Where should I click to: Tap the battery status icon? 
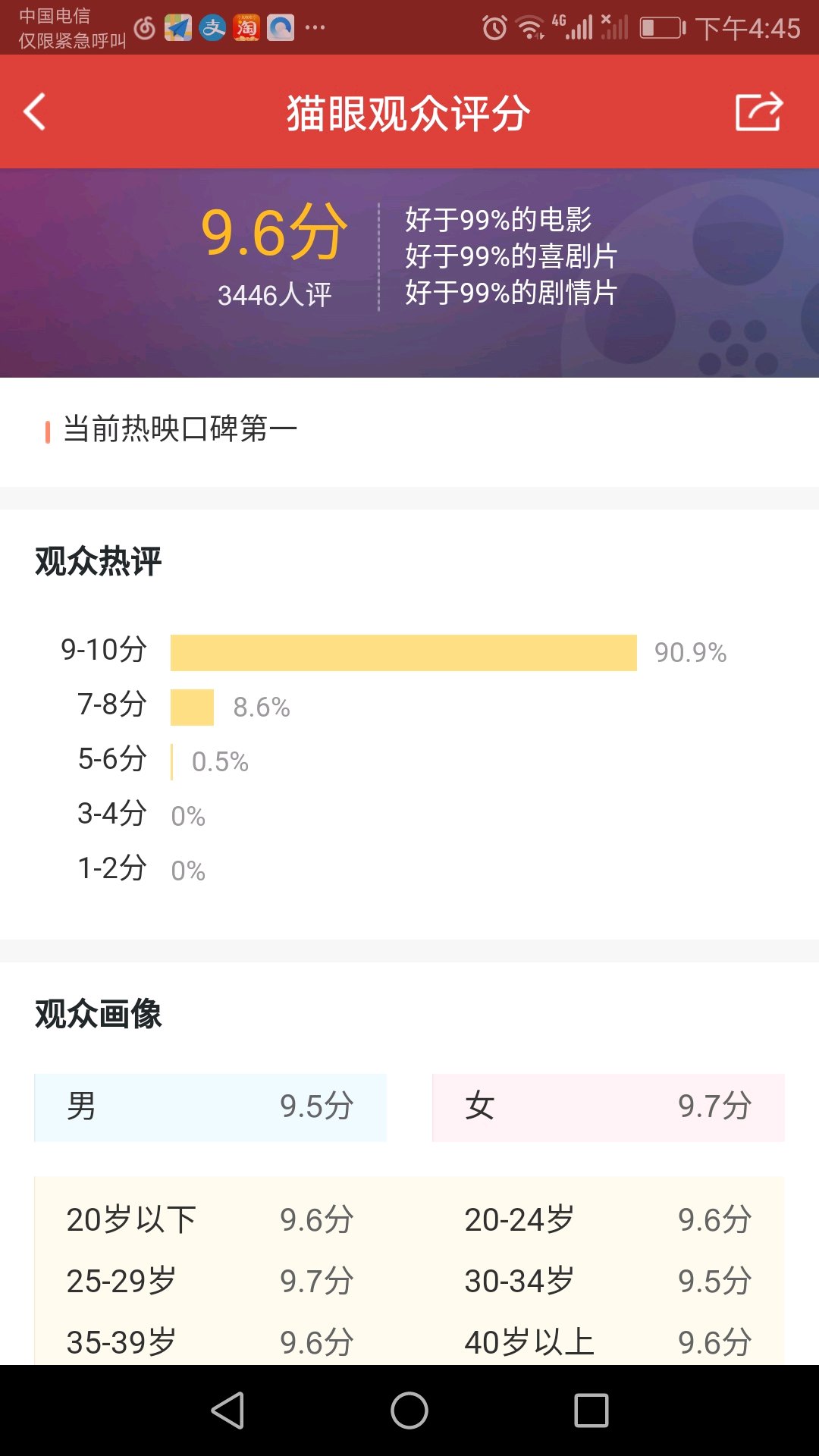[x=662, y=29]
